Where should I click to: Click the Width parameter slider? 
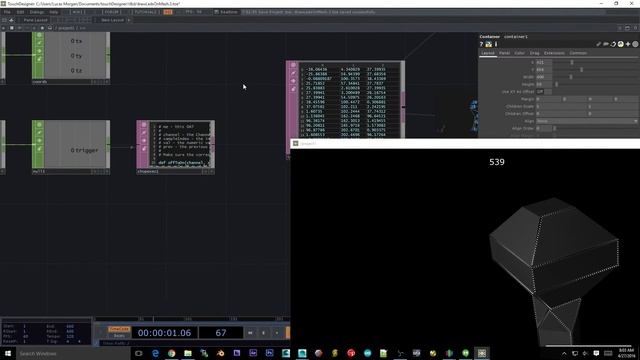point(596,77)
